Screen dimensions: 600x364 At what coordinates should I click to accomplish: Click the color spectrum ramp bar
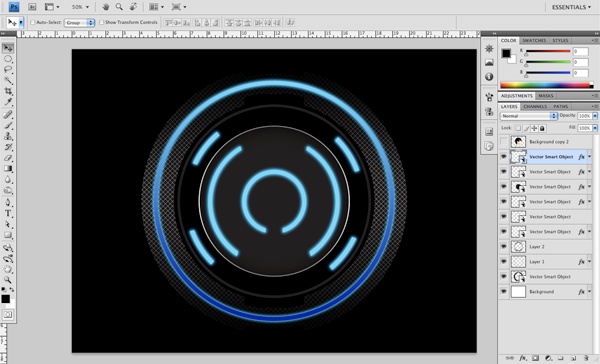click(x=546, y=85)
